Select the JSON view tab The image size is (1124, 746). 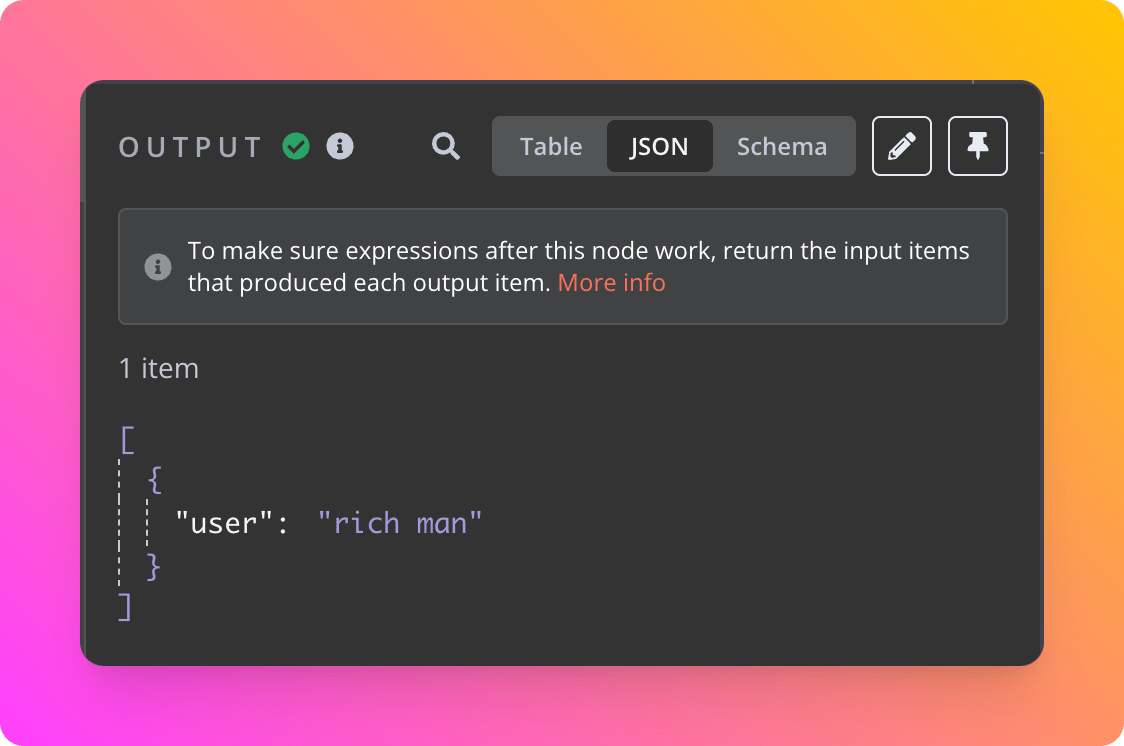coord(659,146)
